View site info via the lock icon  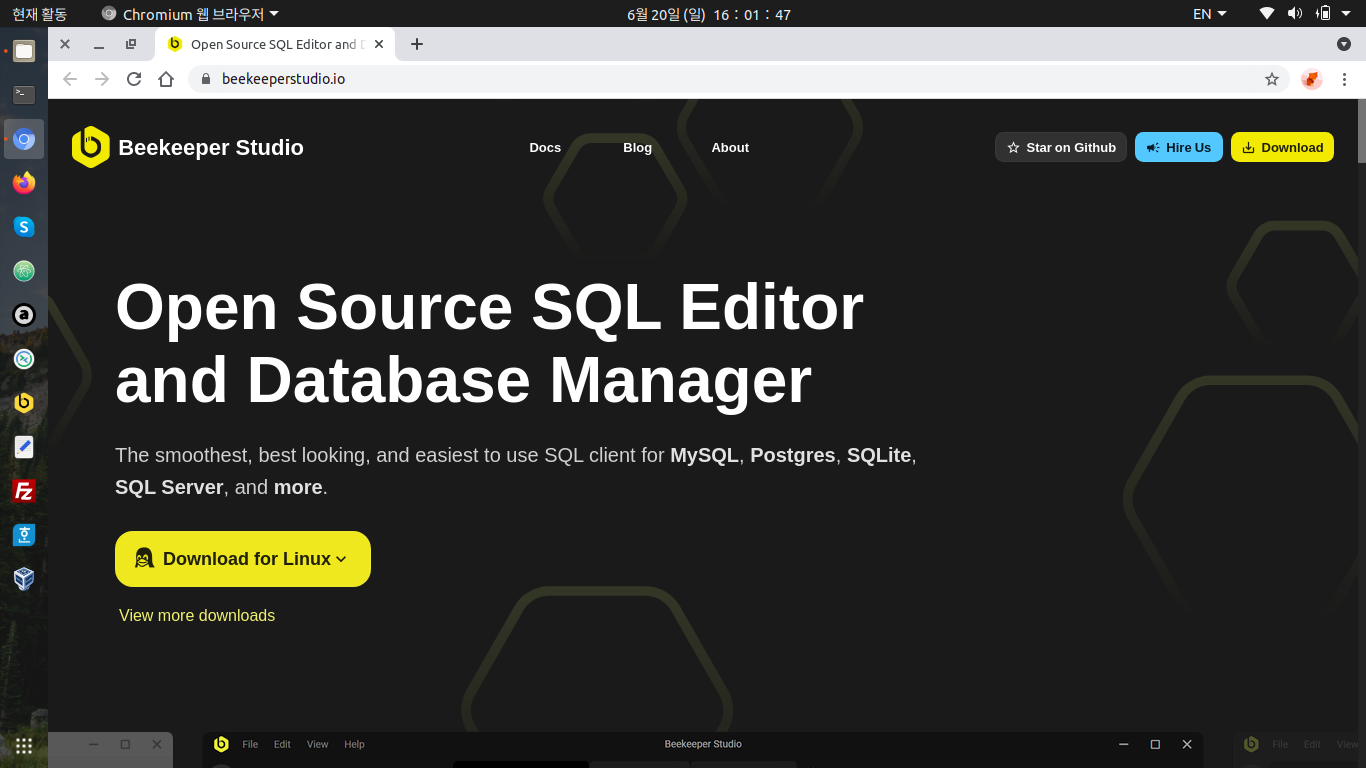tap(206, 79)
